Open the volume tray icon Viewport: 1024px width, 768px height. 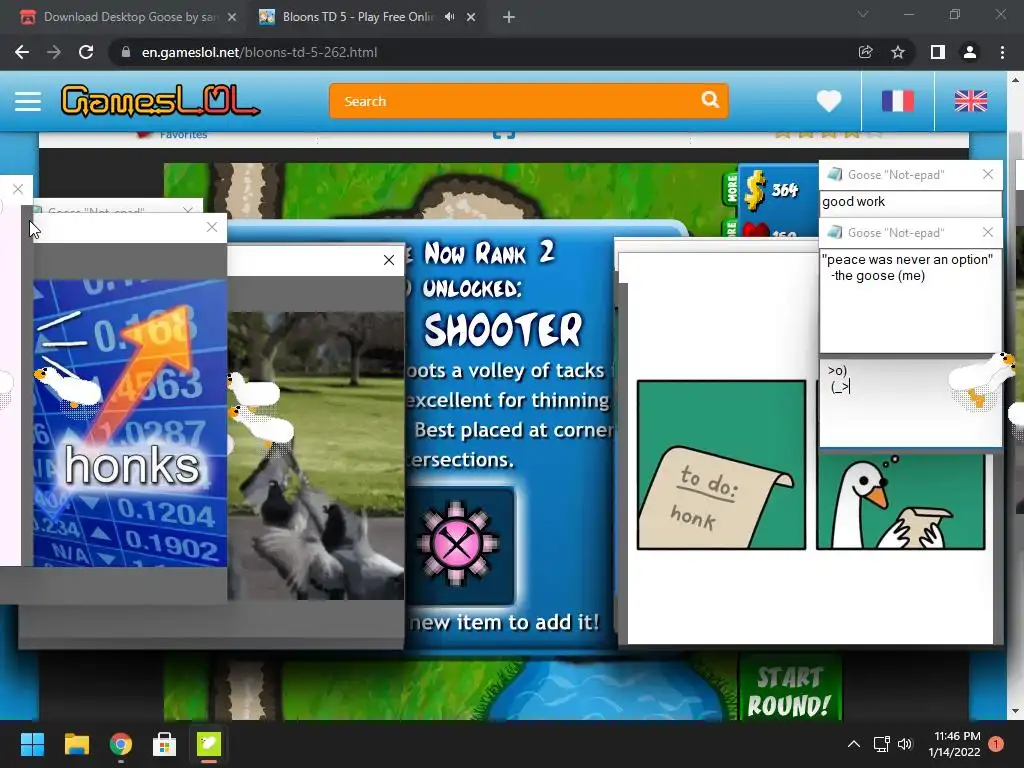tap(905, 744)
